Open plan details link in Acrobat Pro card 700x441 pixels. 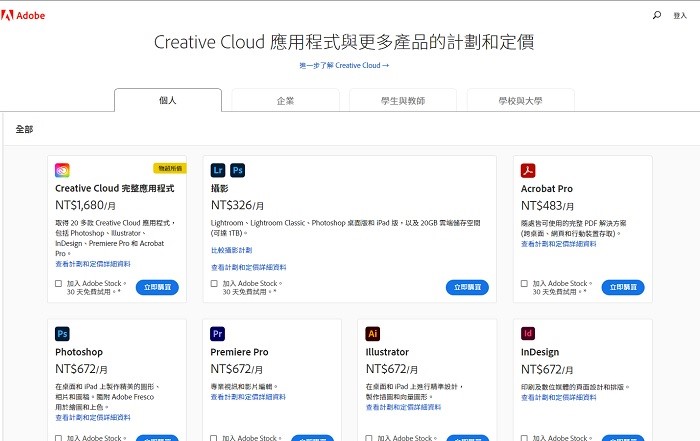558,244
